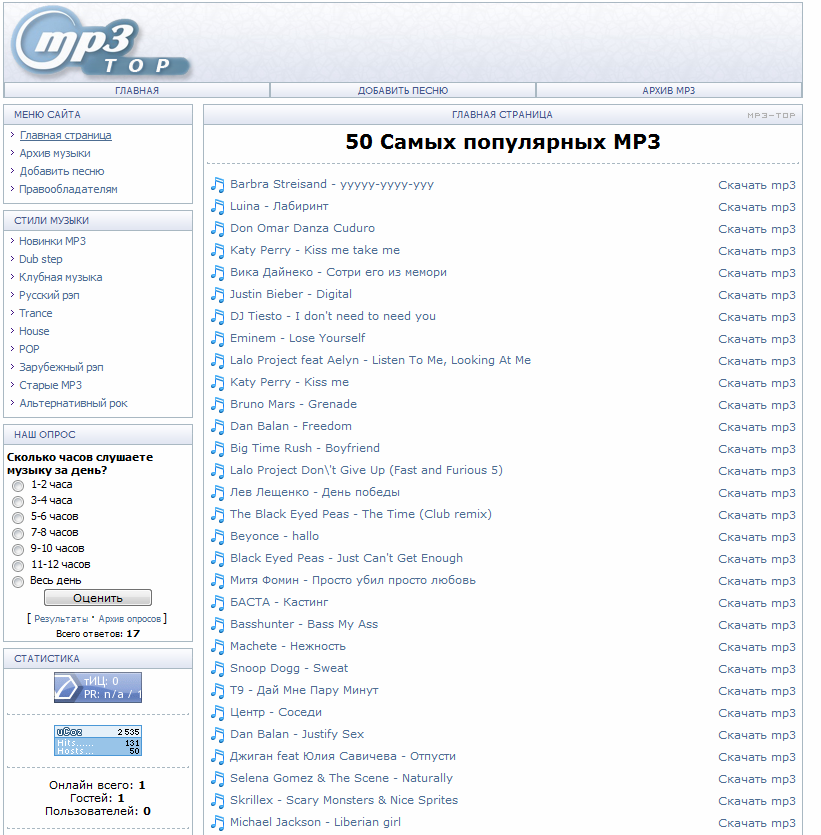Click note icon for Snoop Dogg - Sweat
The width and height of the screenshot is (821, 835).
click(217, 668)
